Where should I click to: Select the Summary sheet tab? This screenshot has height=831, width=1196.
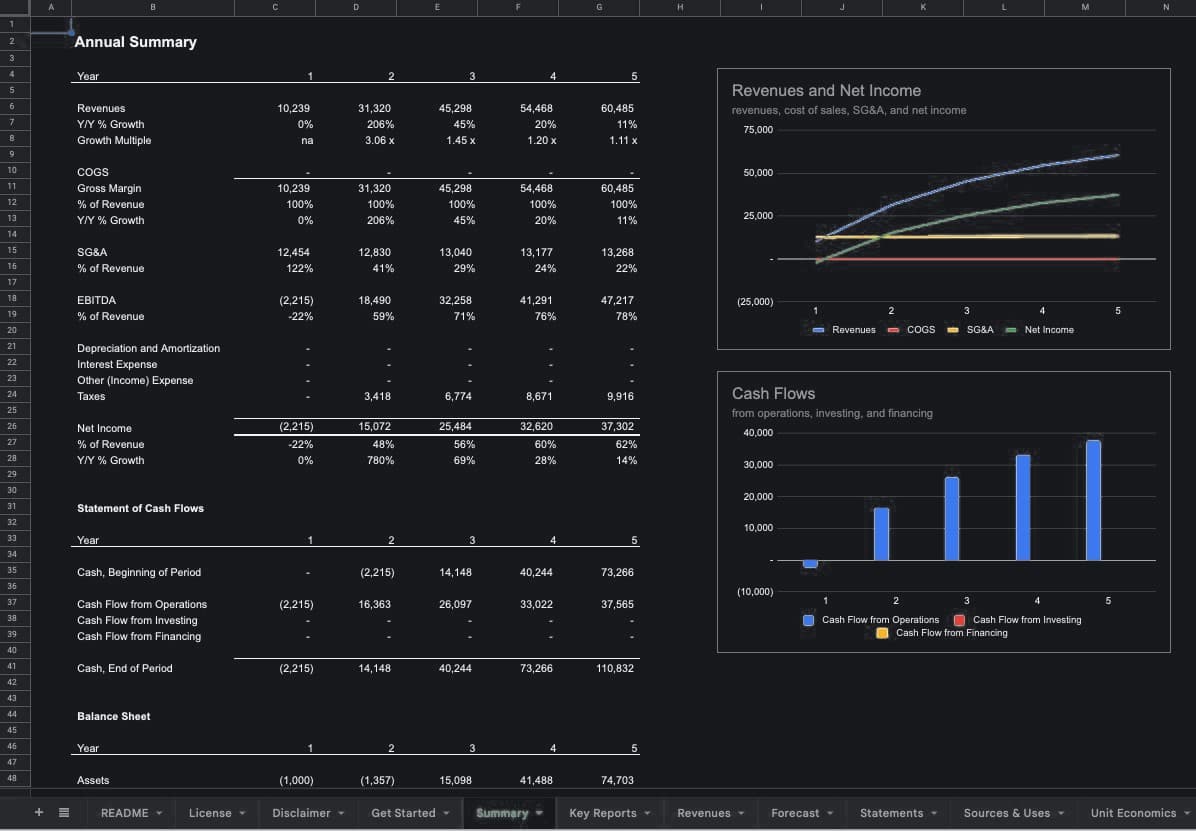coord(510,813)
